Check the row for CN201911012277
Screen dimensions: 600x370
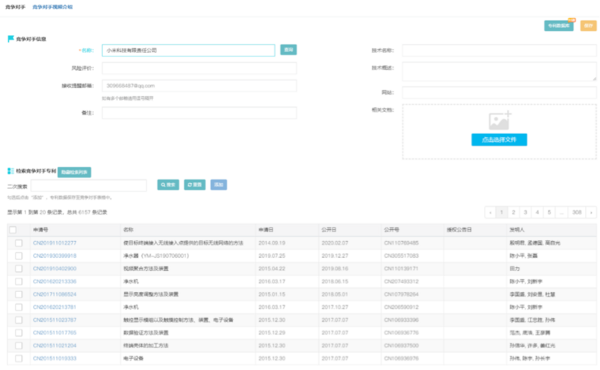(19, 243)
